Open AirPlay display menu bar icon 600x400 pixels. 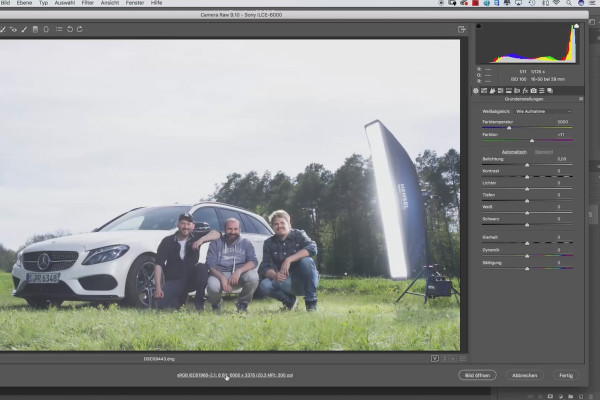coord(518,3)
